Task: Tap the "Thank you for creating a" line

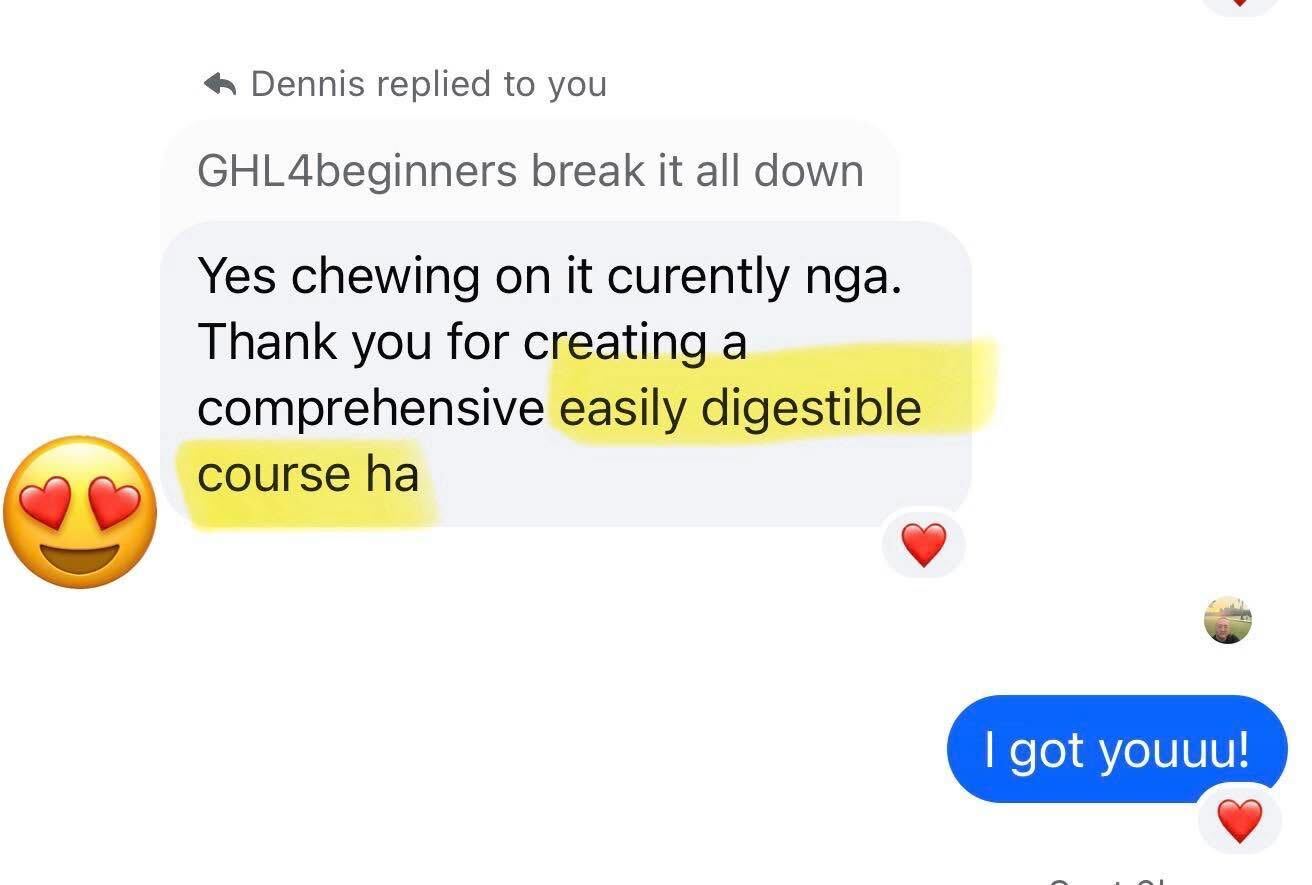Action: [x=472, y=343]
